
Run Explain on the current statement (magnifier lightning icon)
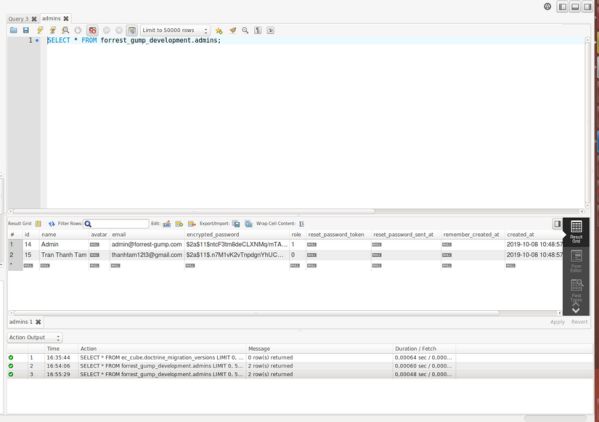pos(65,30)
